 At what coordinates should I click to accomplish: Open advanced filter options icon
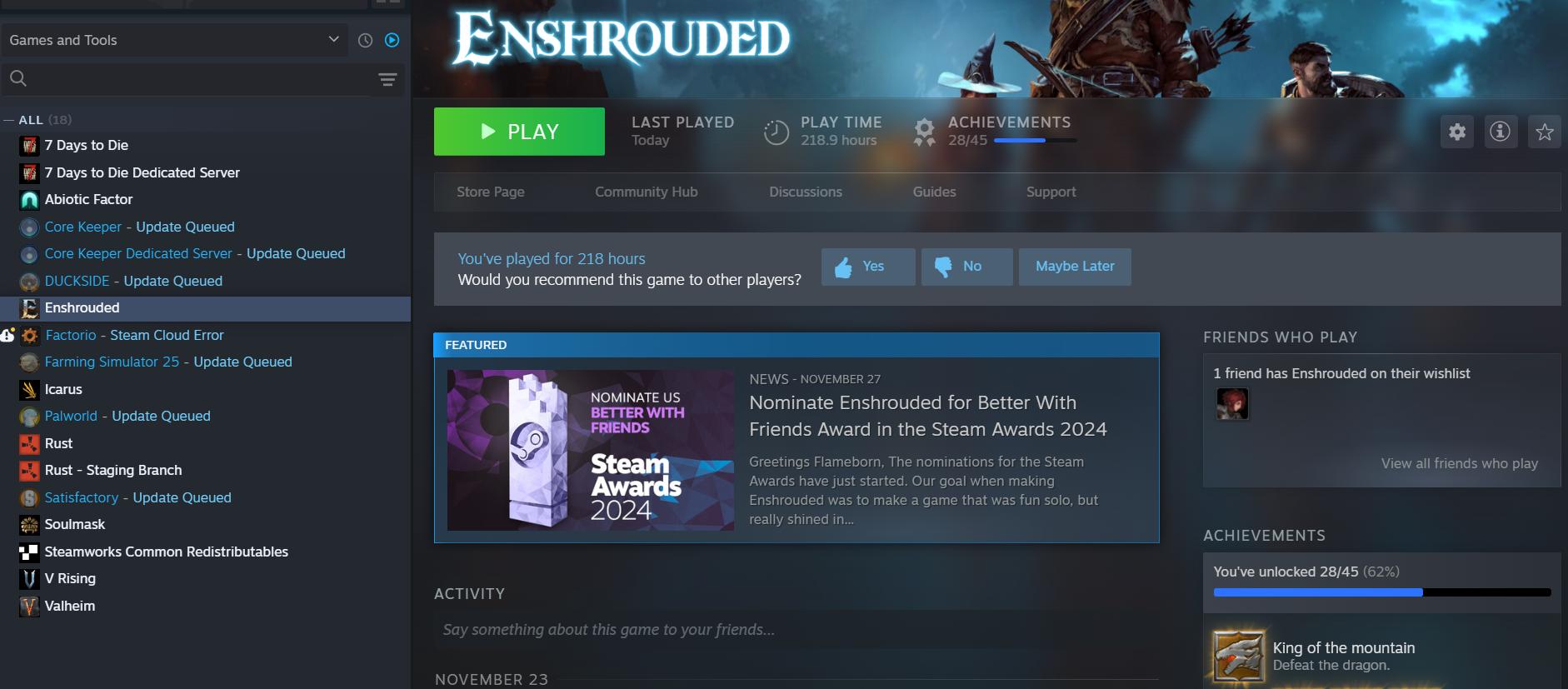(x=387, y=79)
